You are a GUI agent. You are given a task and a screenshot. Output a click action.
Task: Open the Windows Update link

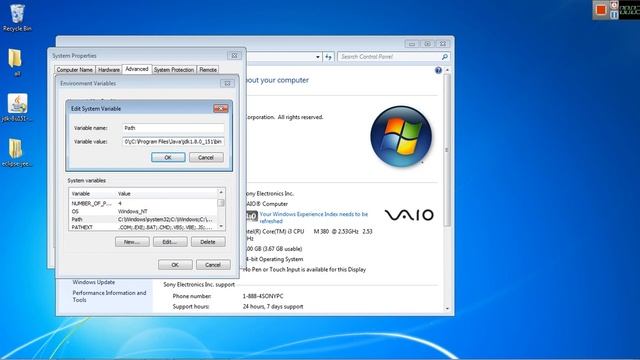pos(93,282)
